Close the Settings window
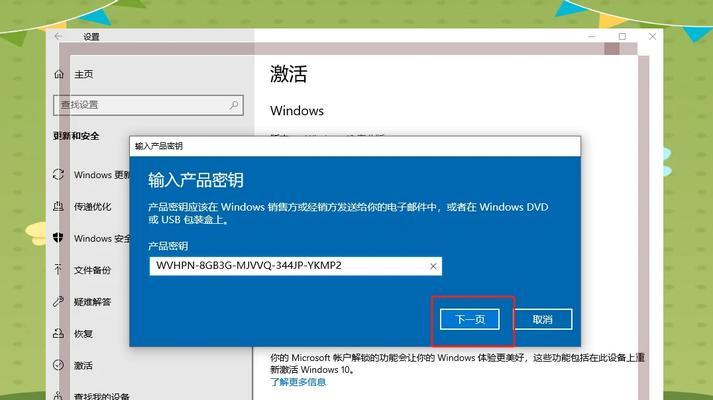The height and width of the screenshot is (400, 713). (x=653, y=36)
